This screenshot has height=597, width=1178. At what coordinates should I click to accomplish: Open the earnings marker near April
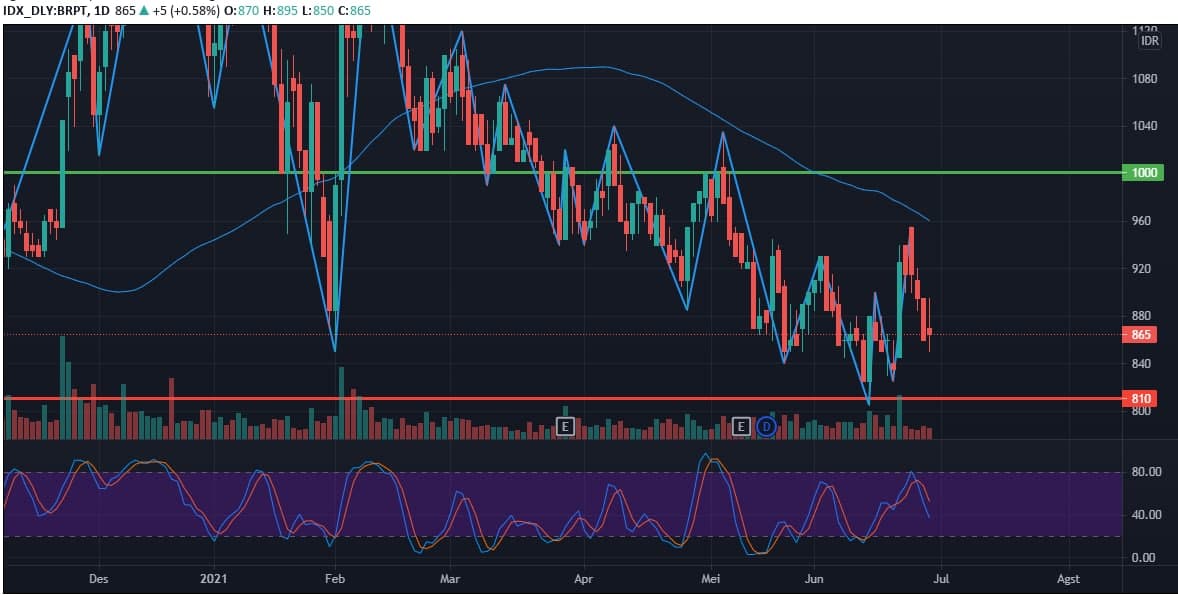pyautogui.click(x=565, y=426)
